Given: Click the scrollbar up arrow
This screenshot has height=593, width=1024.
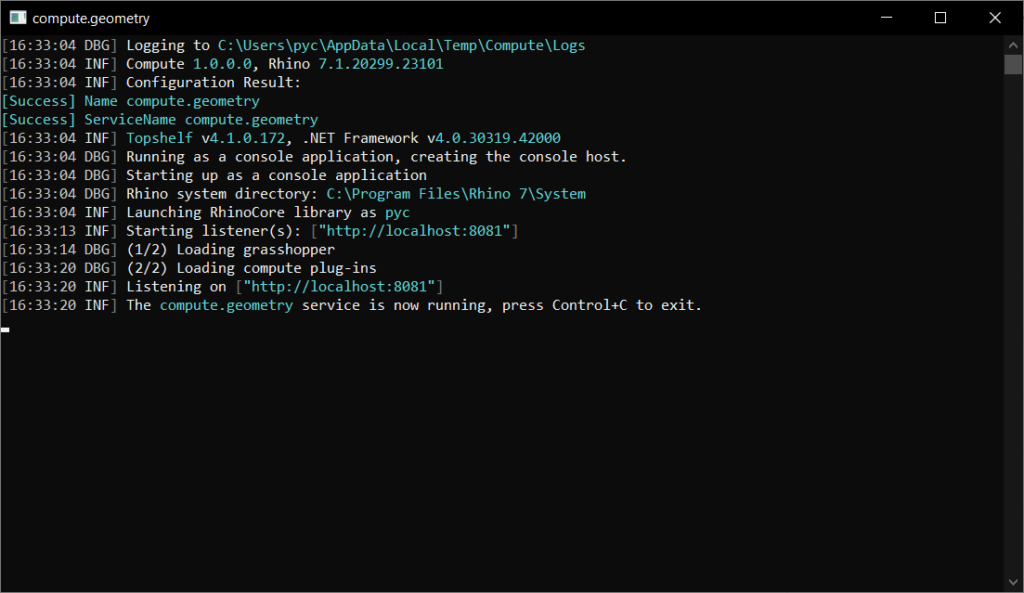Looking at the screenshot, I should 1012,44.
